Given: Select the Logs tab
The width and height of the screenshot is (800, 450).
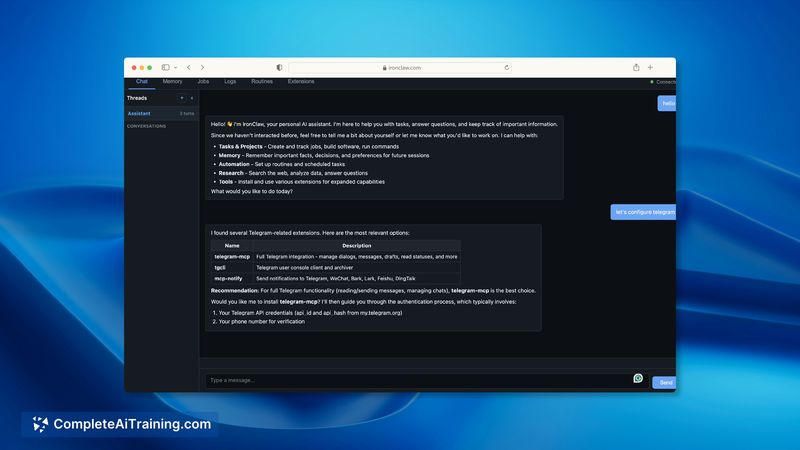Looking at the screenshot, I should tap(230, 81).
